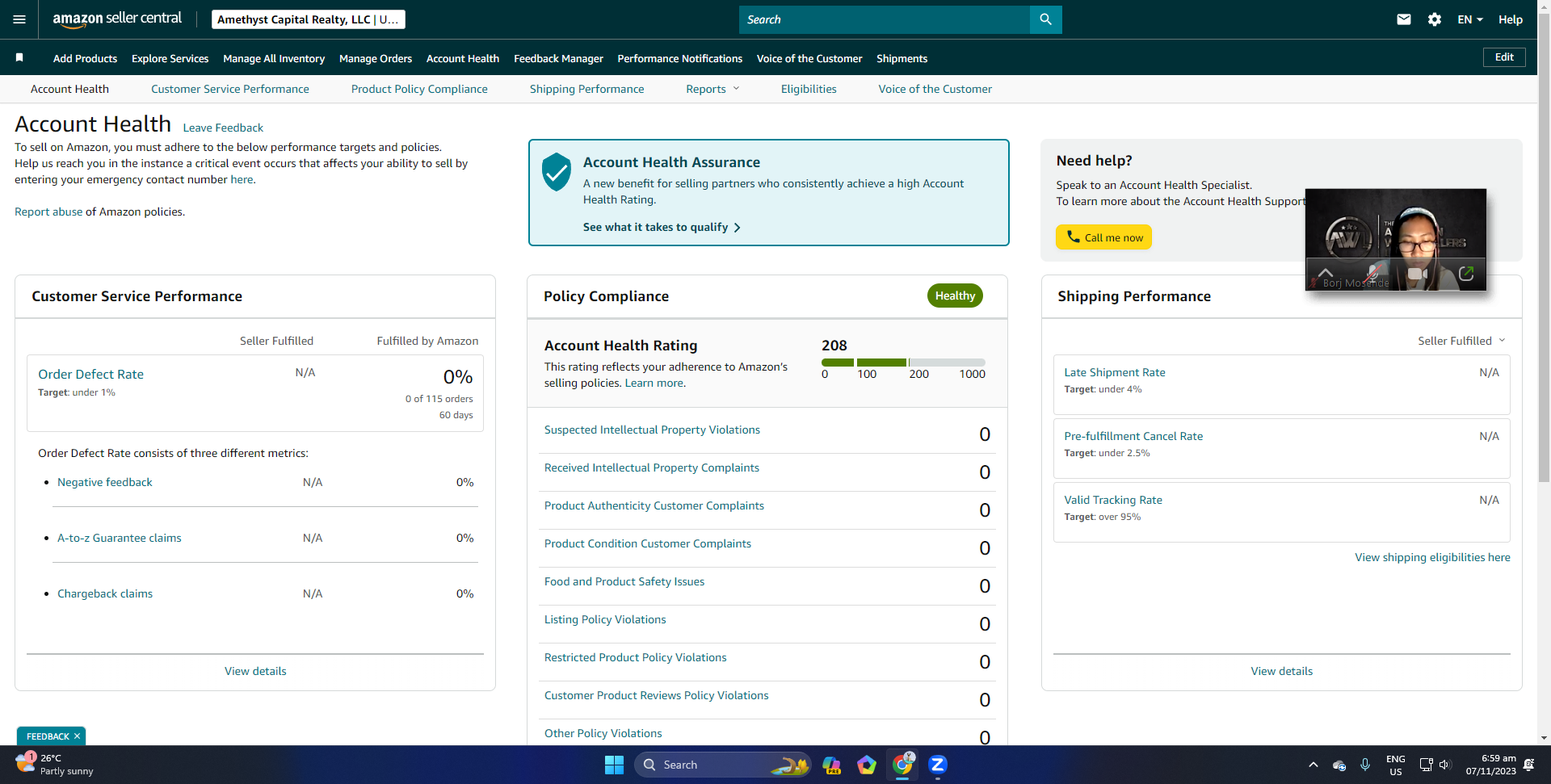Open the Late Shipment Rate link
The width and height of the screenshot is (1551, 784).
point(1115,372)
